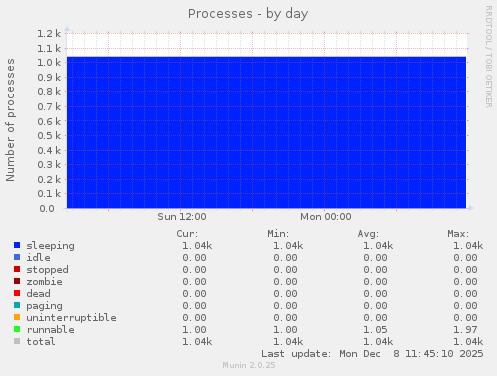Click the paging legend color swatch
Screen dimensions: 497x376
click(x=17, y=305)
